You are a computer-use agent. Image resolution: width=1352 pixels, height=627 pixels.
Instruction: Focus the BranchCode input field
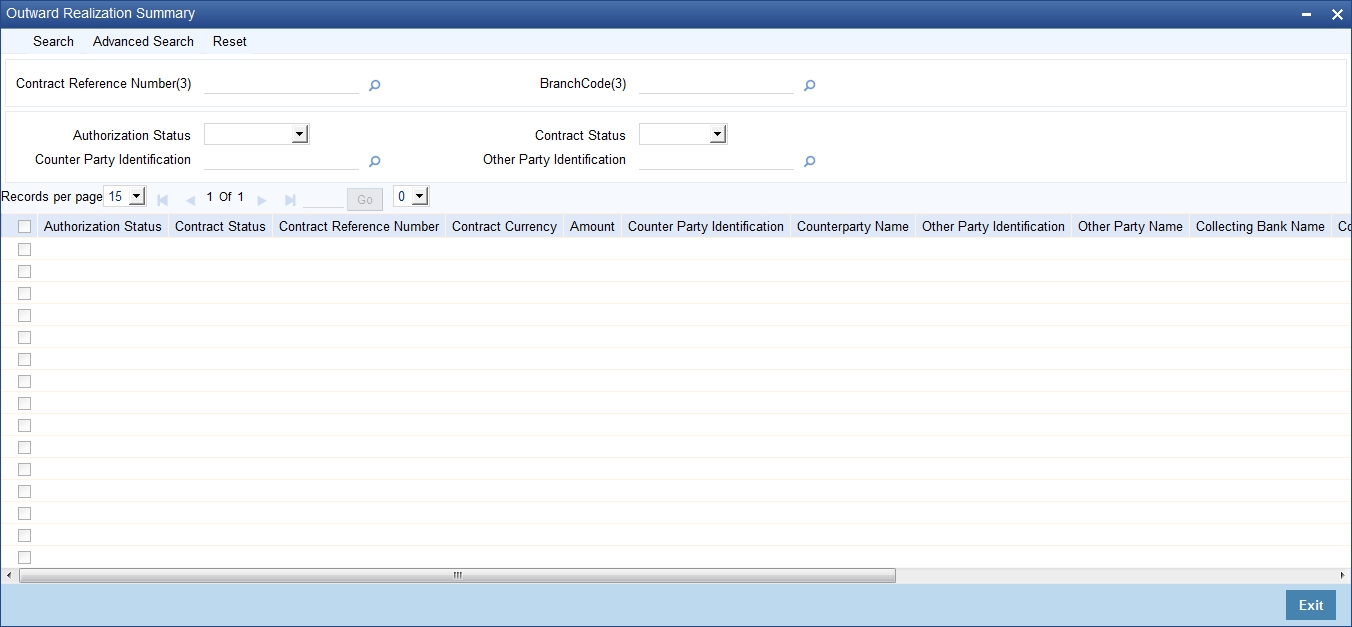tap(716, 84)
